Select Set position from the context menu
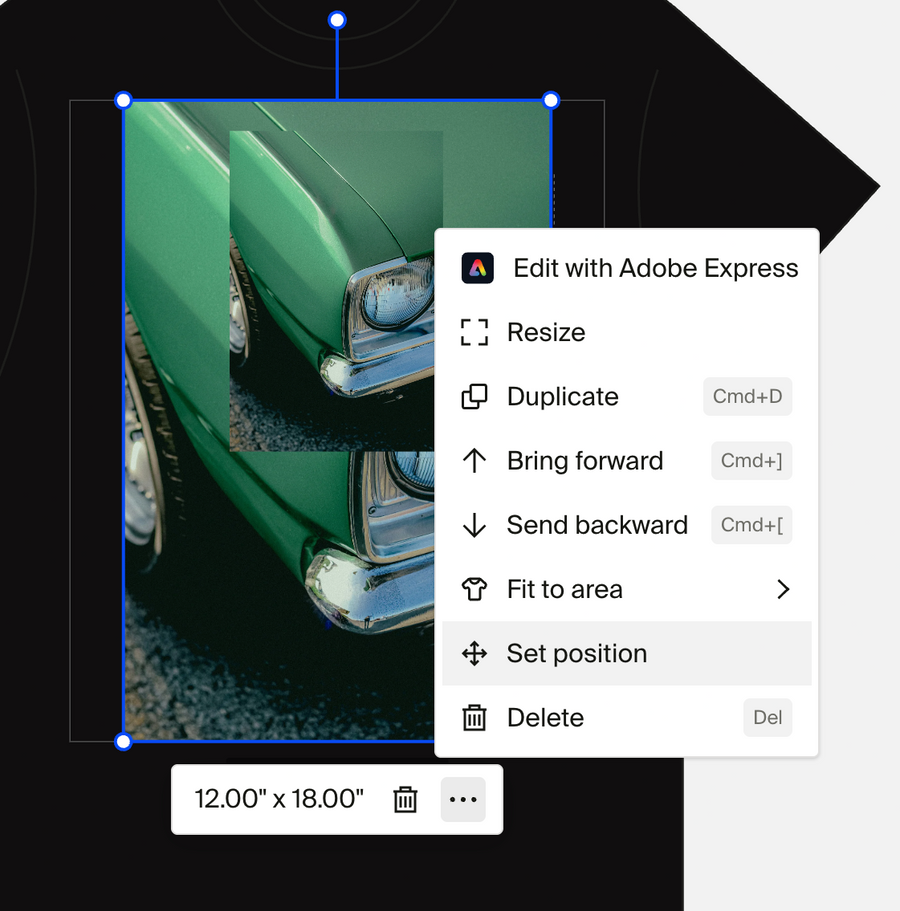Image resolution: width=900 pixels, height=911 pixels. tap(577, 653)
